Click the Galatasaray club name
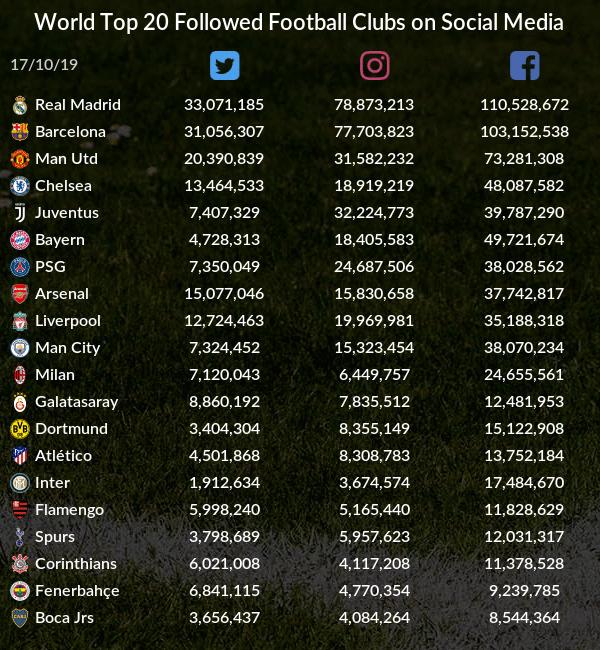Image resolution: width=600 pixels, height=650 pixels. [x=76, y=401]
